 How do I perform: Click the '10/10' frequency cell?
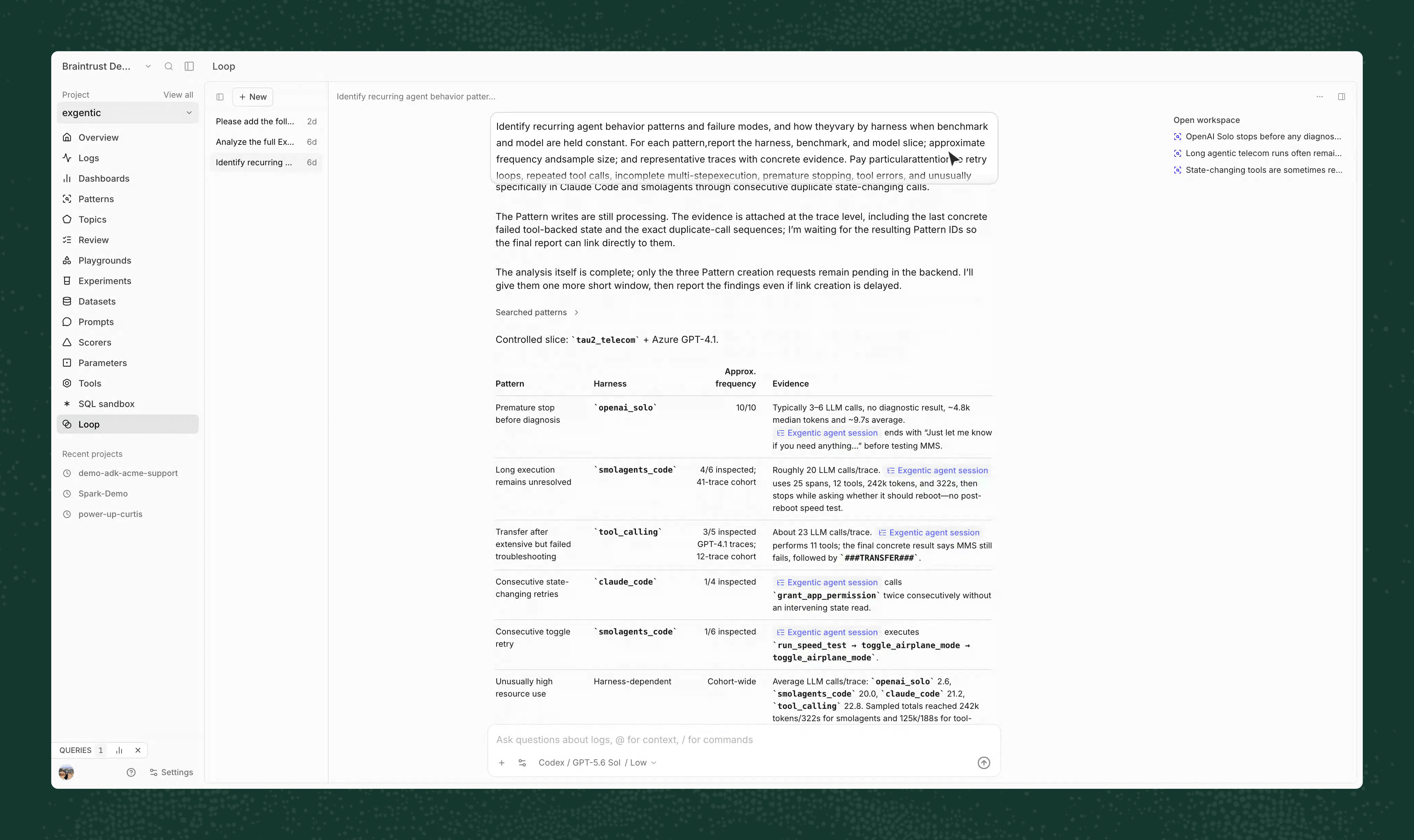click(746, 408)
